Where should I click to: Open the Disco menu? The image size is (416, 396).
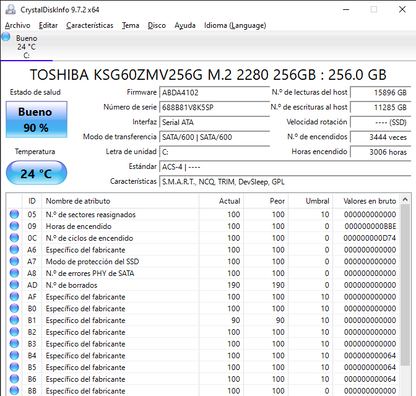click(157, 25)
